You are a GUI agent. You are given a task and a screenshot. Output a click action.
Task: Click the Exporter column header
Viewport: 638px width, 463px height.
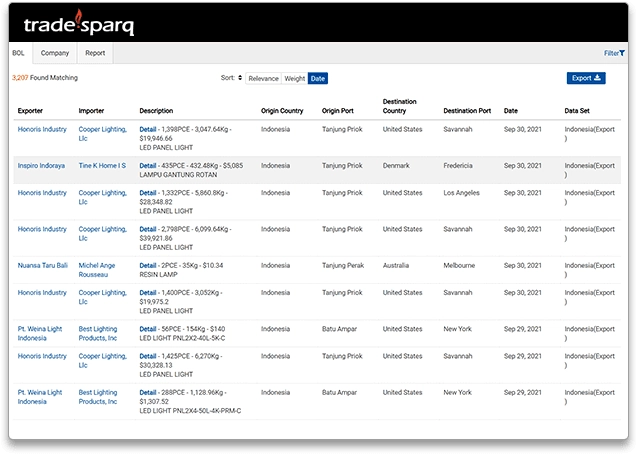coord(30,111)
